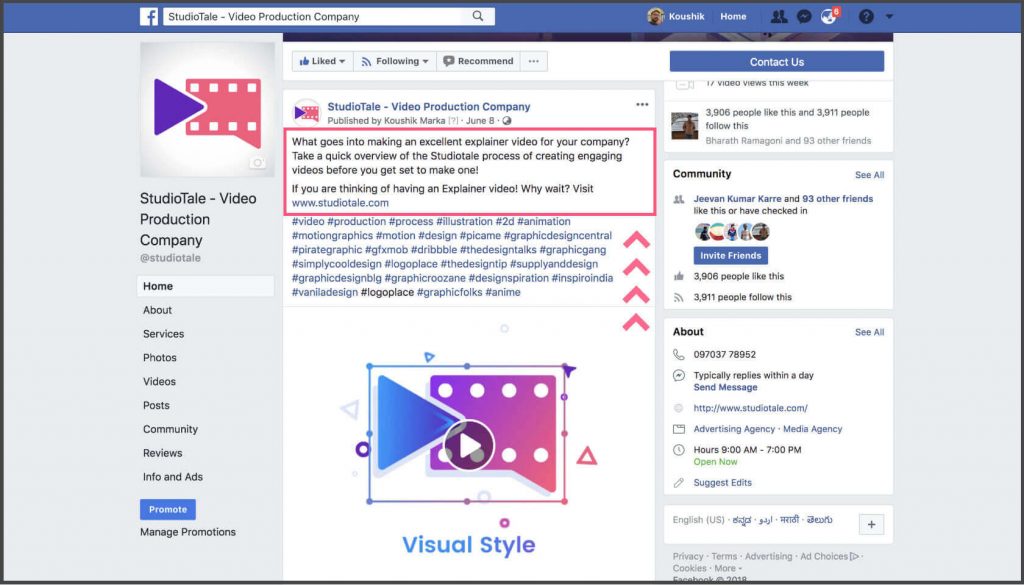This screenshot has height=585, width=1024.
Task: Open the Following dropdown
Action: pyautogui.click(x=395, y=61)
